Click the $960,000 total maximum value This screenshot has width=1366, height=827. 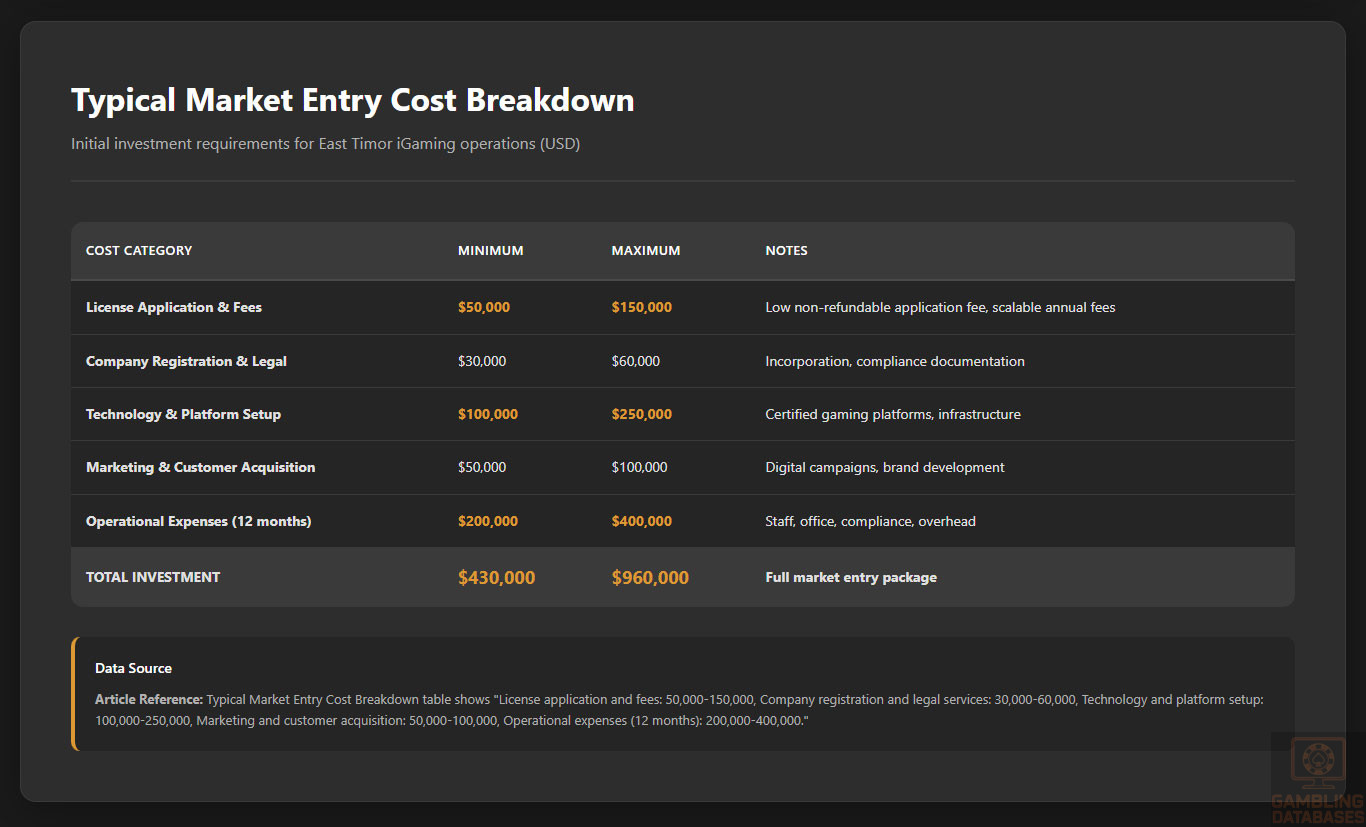pos(650,577)
